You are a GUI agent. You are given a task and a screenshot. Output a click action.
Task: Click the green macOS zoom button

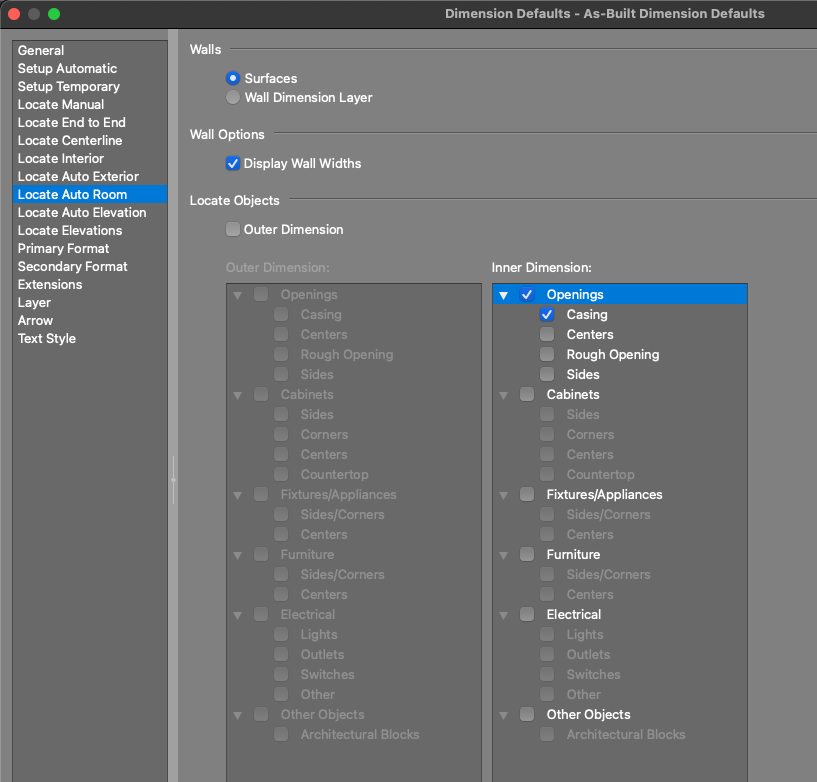(x=54, y=14)
